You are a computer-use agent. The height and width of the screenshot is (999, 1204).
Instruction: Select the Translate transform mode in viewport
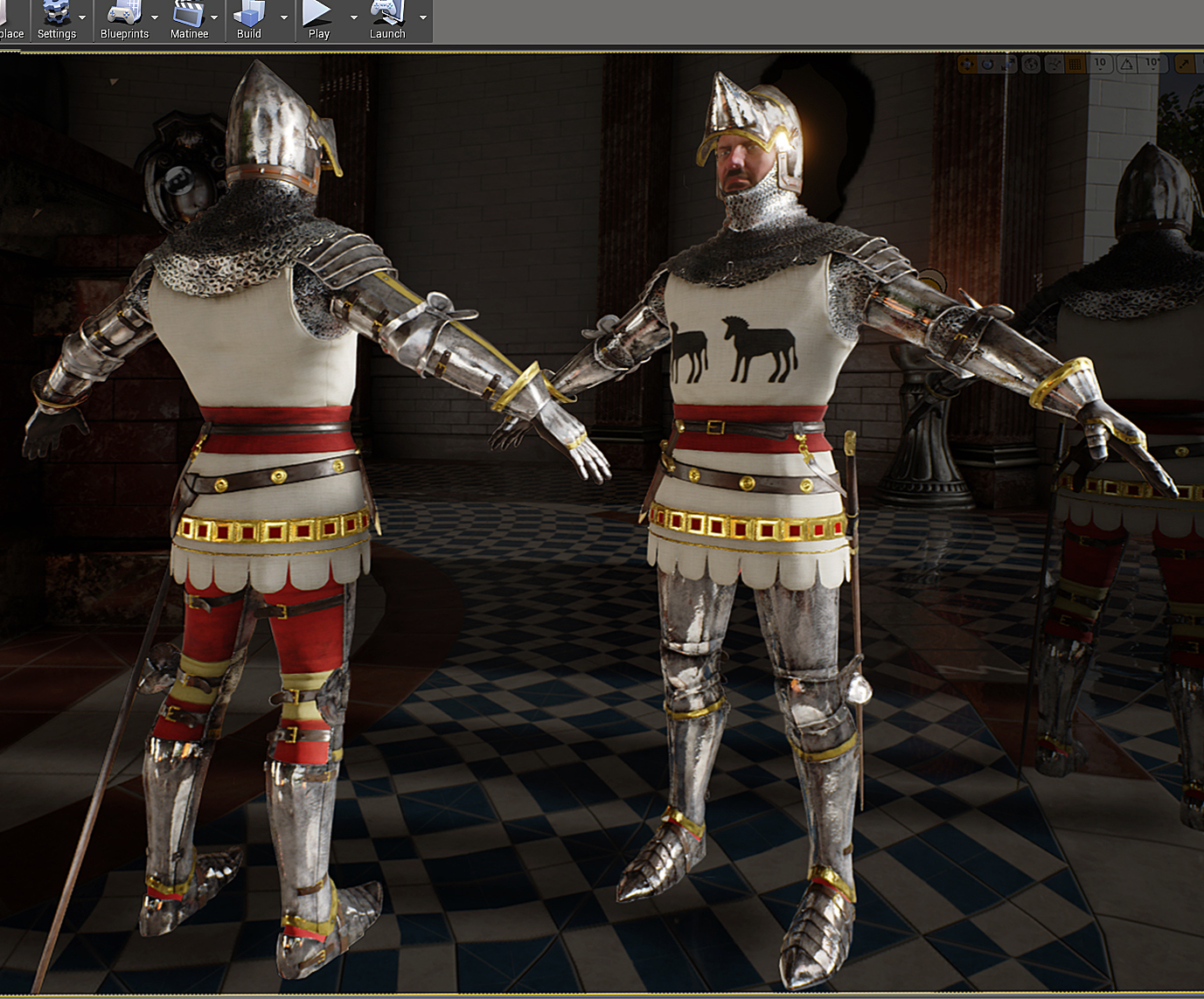click(968, 64)
